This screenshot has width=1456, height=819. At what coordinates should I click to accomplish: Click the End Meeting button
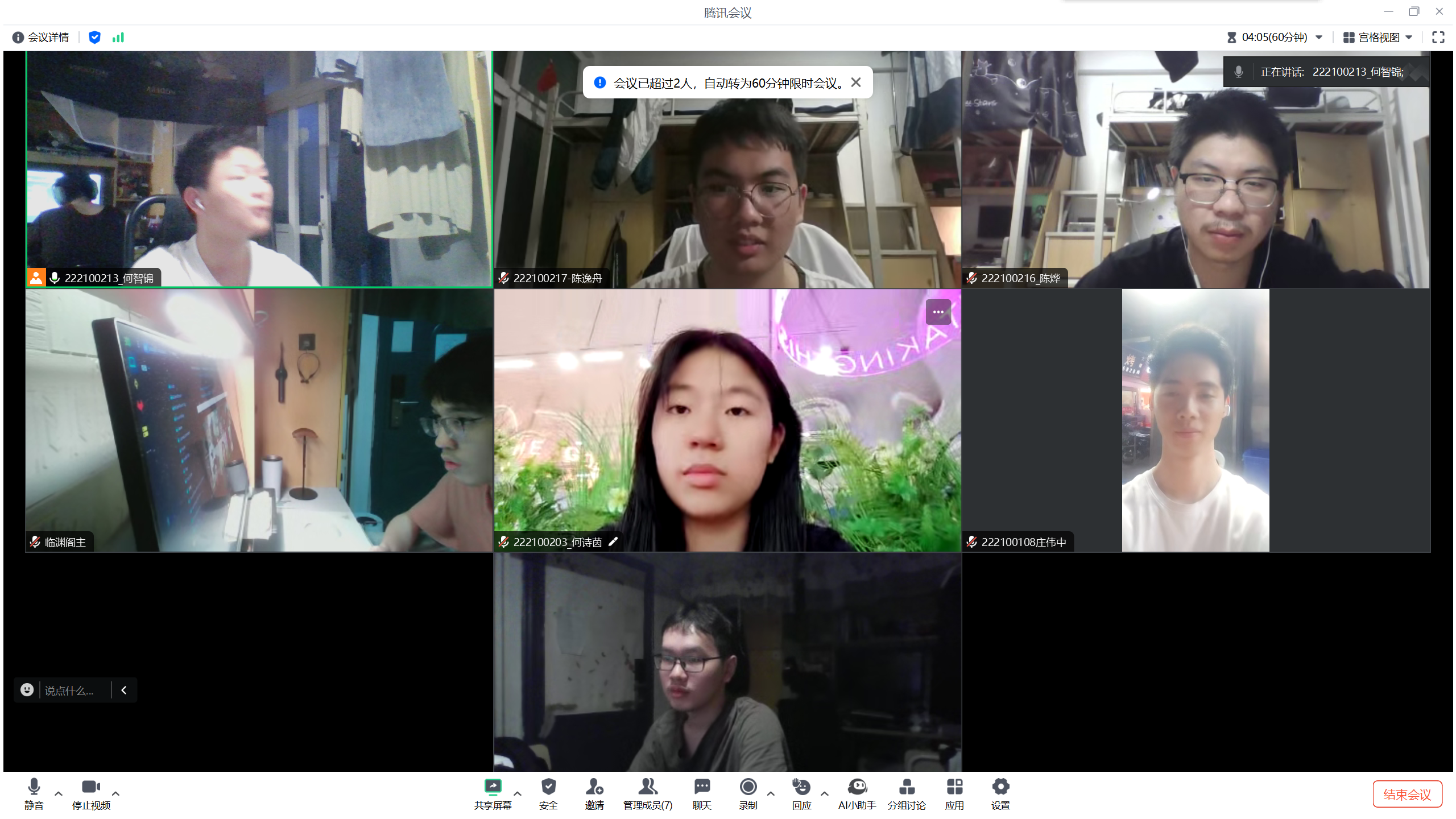[1407, 794]
